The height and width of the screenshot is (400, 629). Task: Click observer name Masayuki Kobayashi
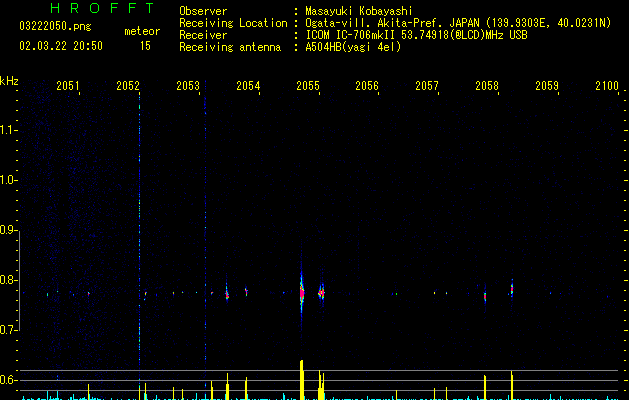point(359,11)
